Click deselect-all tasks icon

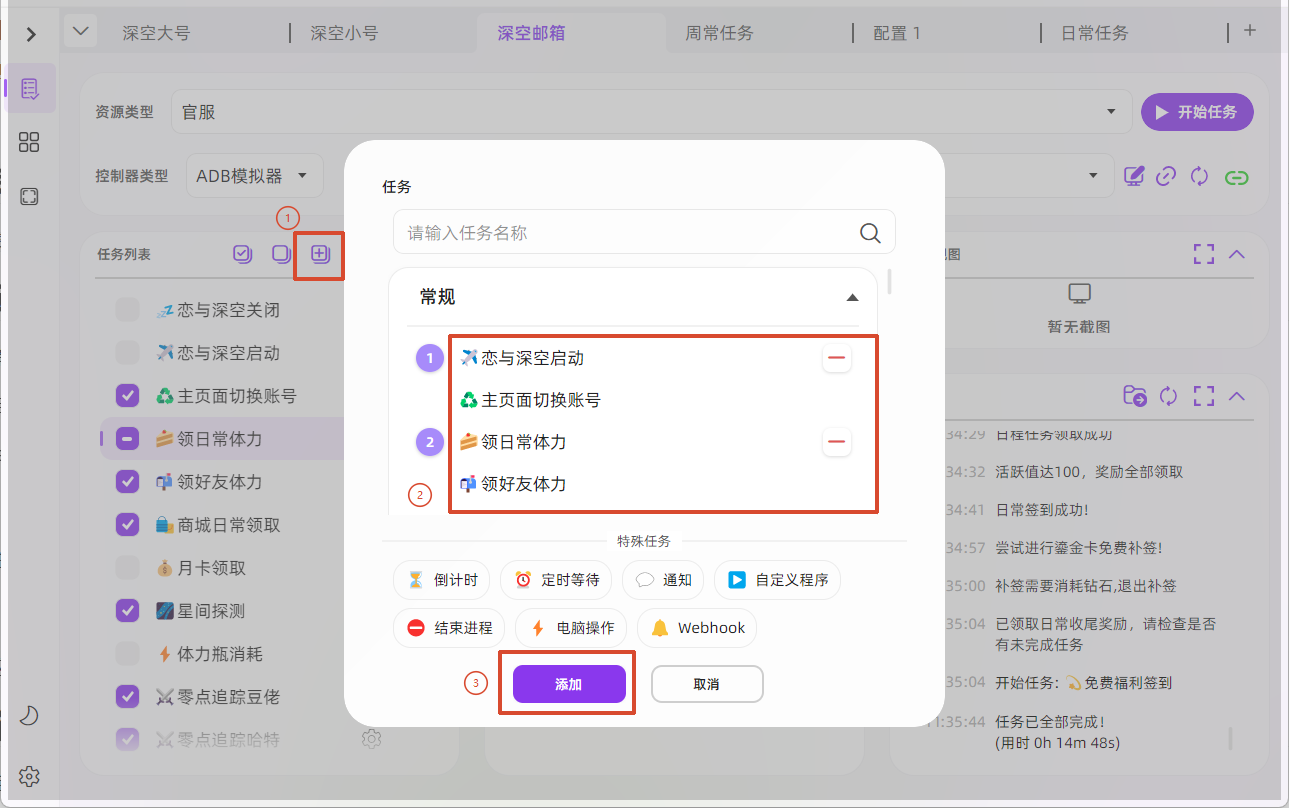(281, 254)
